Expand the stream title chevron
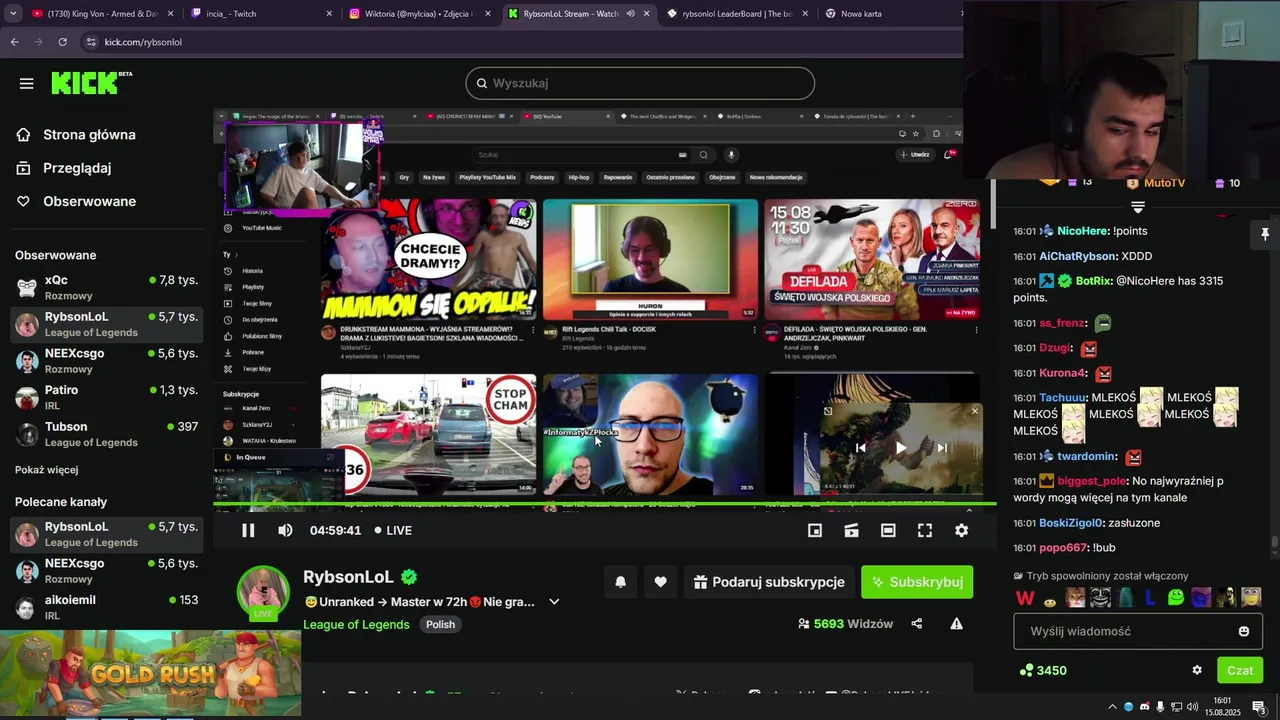This screenshot has height=720, width=1280. point(554,602)
